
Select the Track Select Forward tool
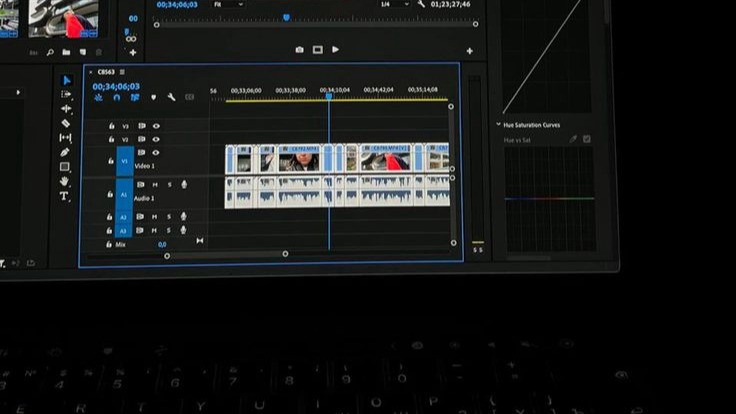point(66,94)
